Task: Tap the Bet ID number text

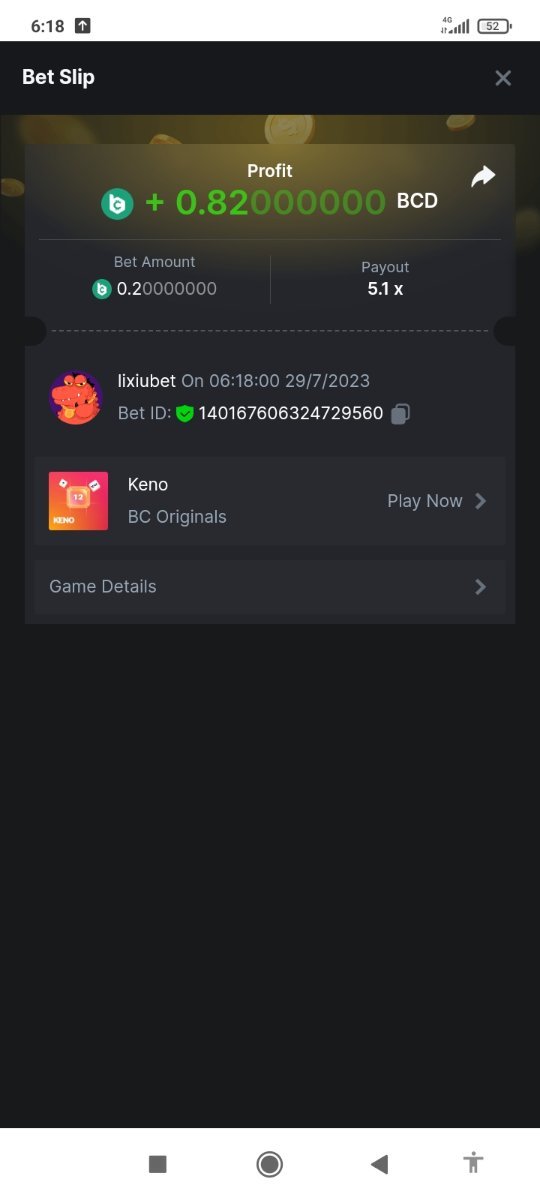Action: coord(291,413)
